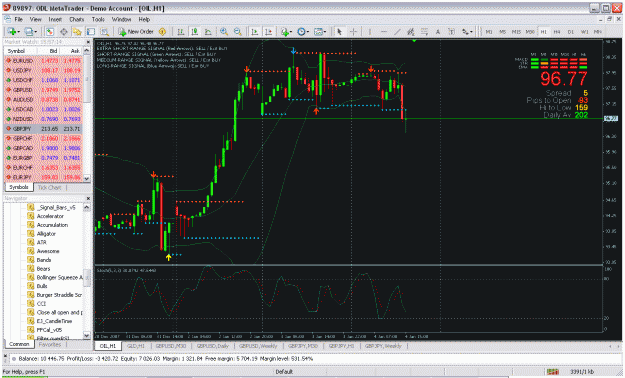This screenshot has height=378, width=625.
Task: Toggle the Navigator star-folder icon
Action: pyautogui.click(x=77, y=32)
